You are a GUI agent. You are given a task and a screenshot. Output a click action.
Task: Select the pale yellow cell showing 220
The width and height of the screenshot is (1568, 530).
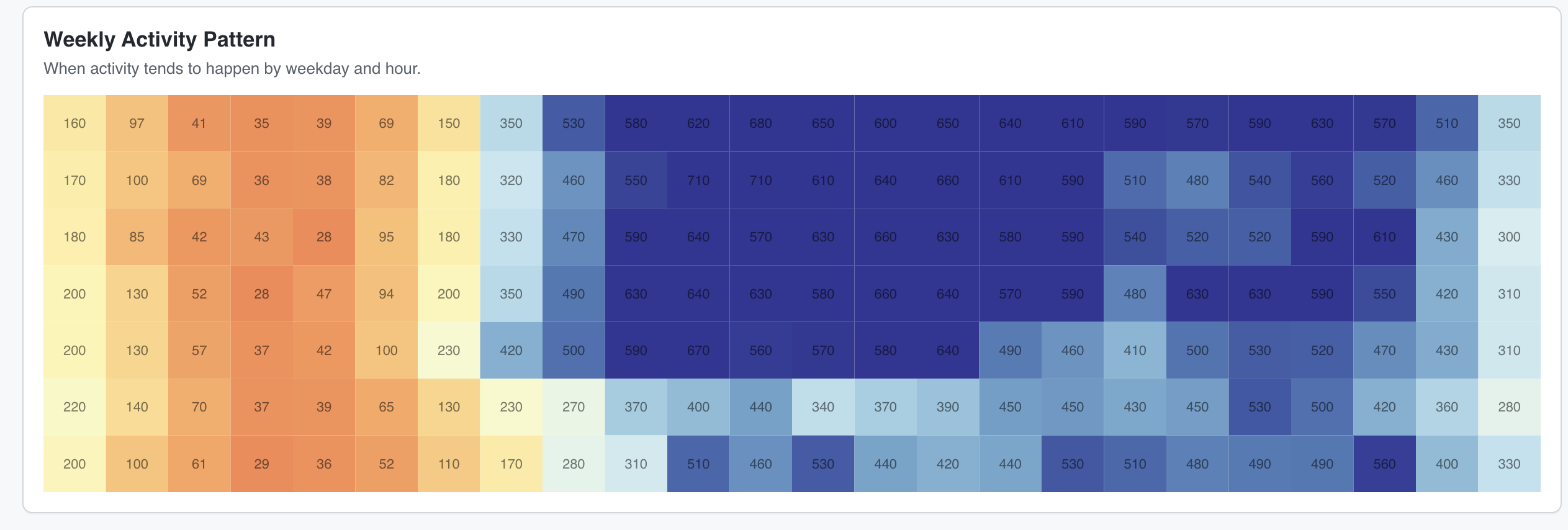pyautogui.click(x=74, y=406)
